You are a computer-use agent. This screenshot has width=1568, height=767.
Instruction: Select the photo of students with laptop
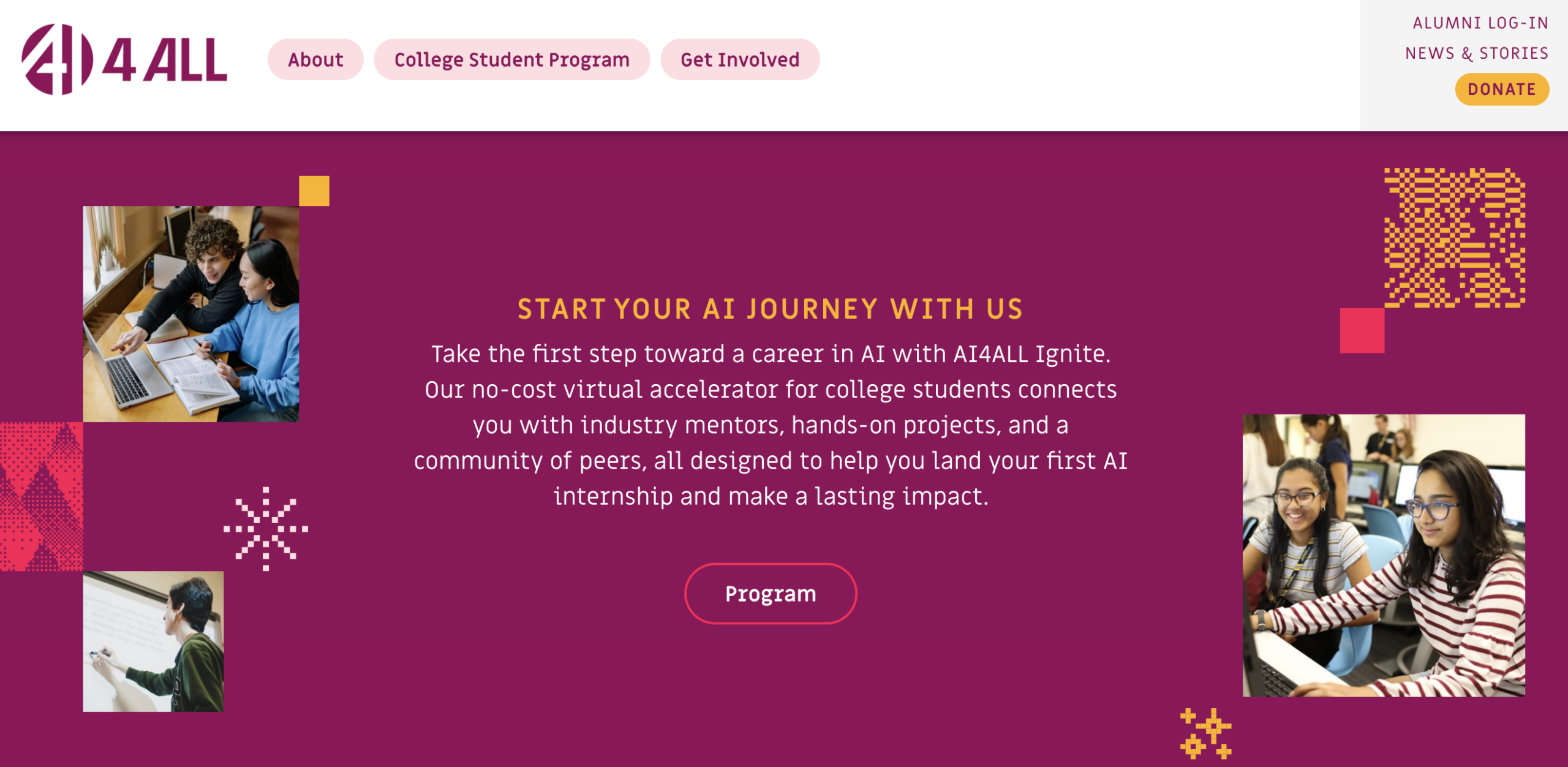pyautogui.click(x=191, y=314)
